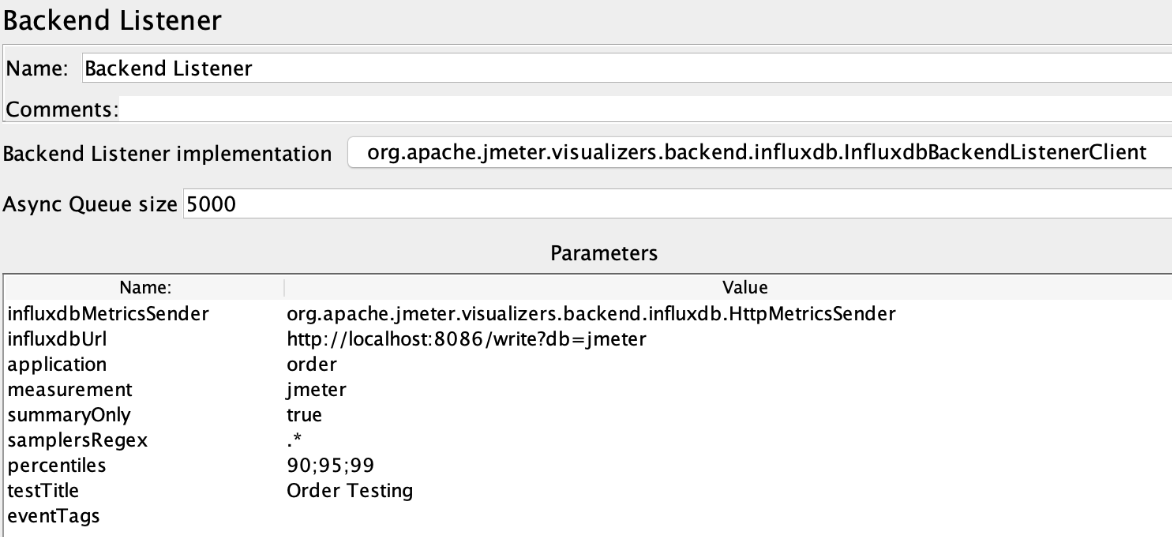Image resolution: width=1172 pixels, height=537 pixels.
Task: Click the Async Queue size field
Action: click(x=677, y=203)
